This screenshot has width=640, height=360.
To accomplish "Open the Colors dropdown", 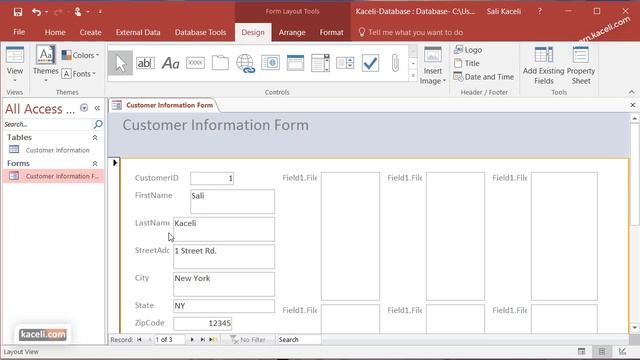I will [80, 55].
